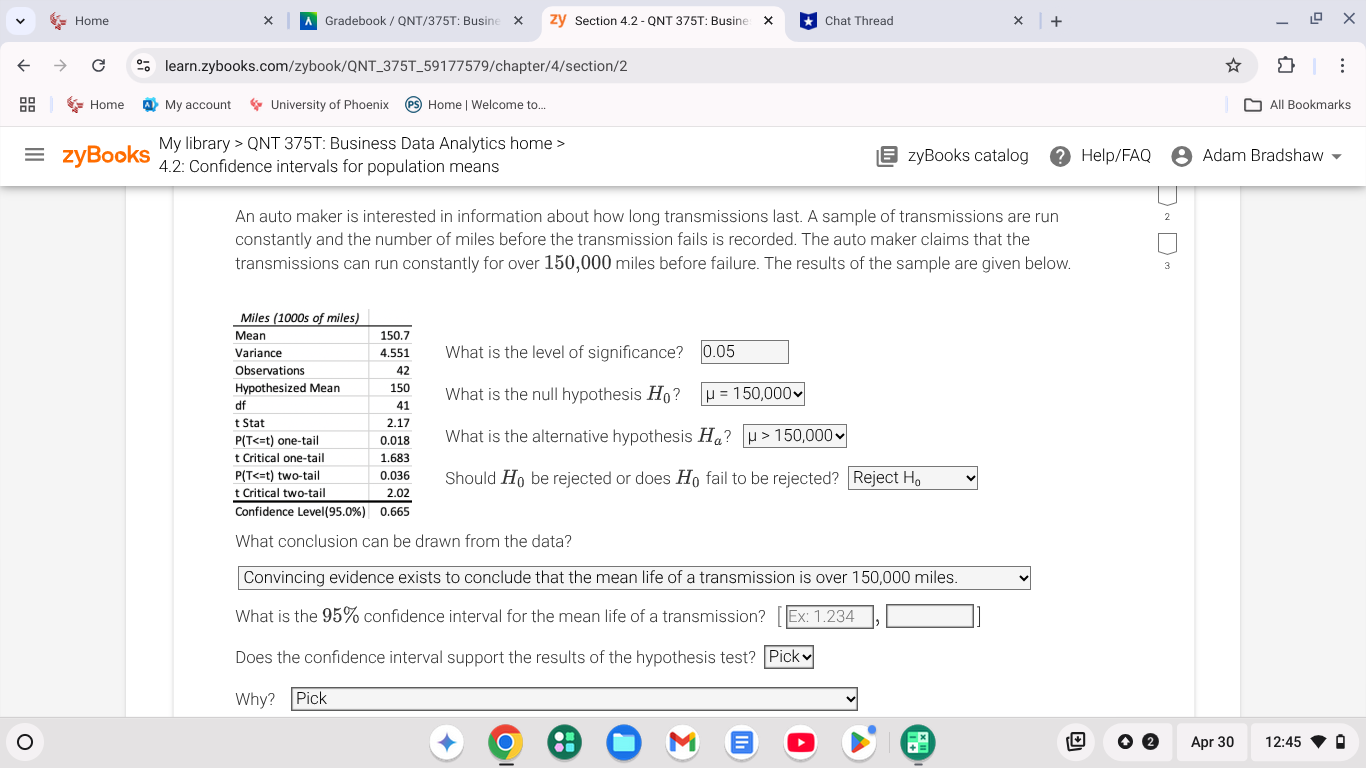Bookmark this page with the star
Screen dimensions: 1366x768
coord(1234,65)
